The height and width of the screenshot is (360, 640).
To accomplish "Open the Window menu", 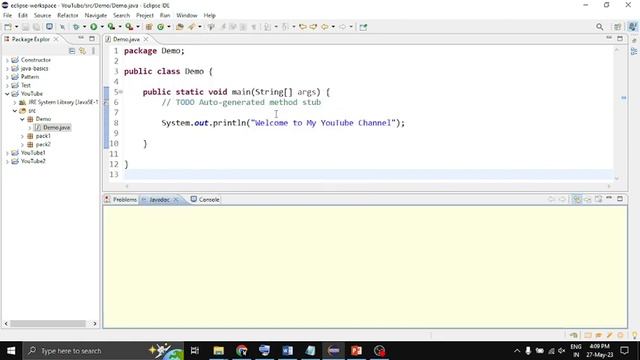I will coord(187,16).
